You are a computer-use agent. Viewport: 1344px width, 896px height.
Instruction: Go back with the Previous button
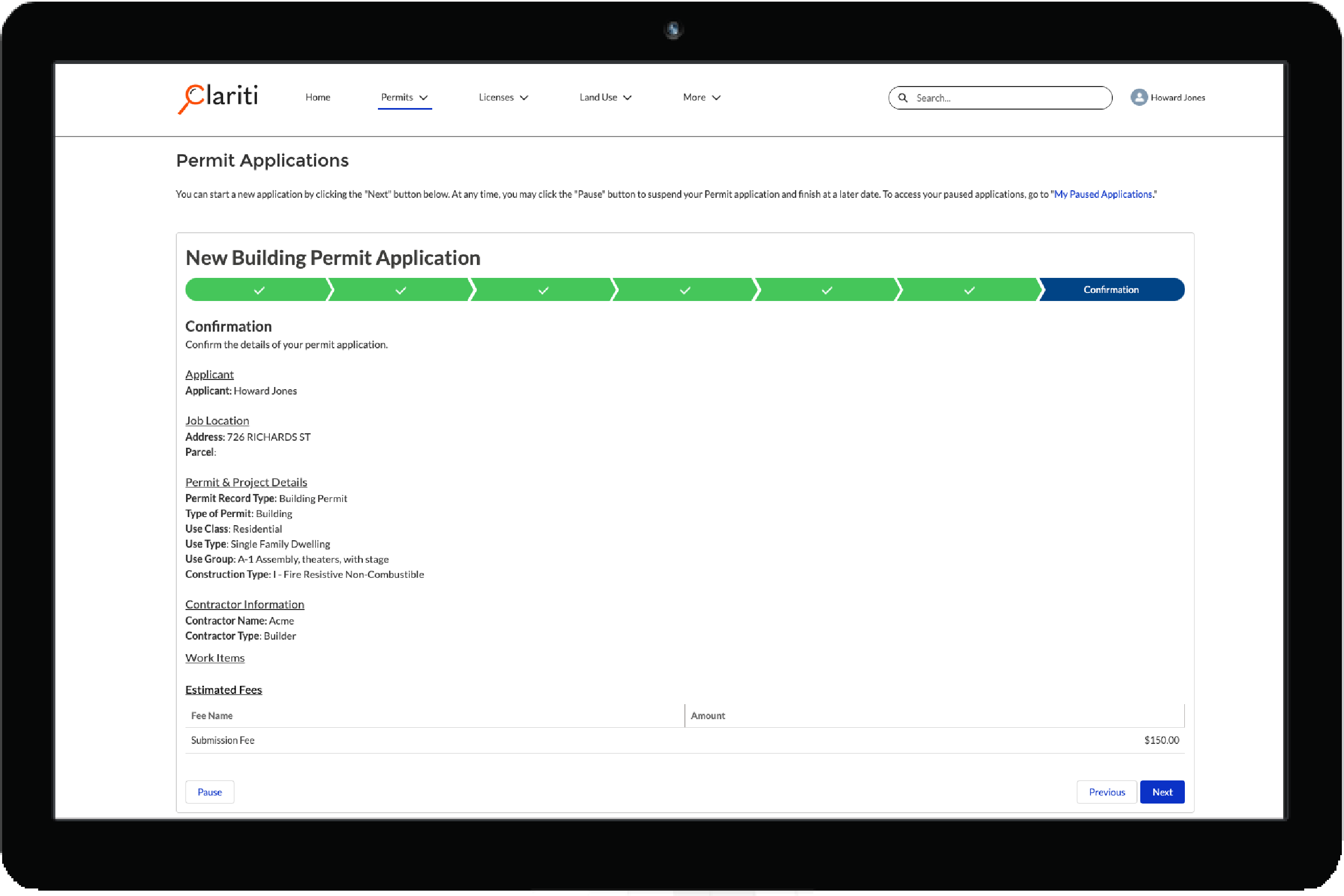click(1107, 792)
